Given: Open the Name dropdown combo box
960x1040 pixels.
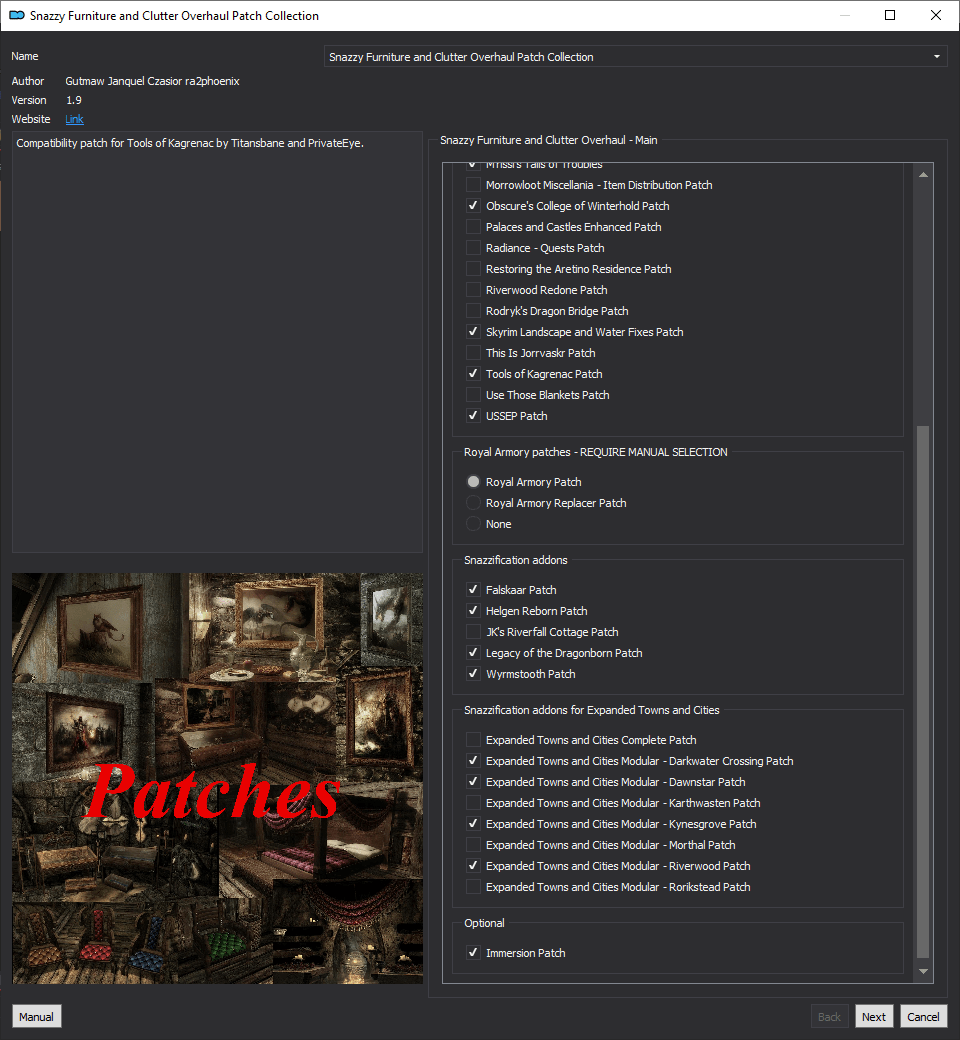Looking at the screenshot, I should [x=635, y=56].
